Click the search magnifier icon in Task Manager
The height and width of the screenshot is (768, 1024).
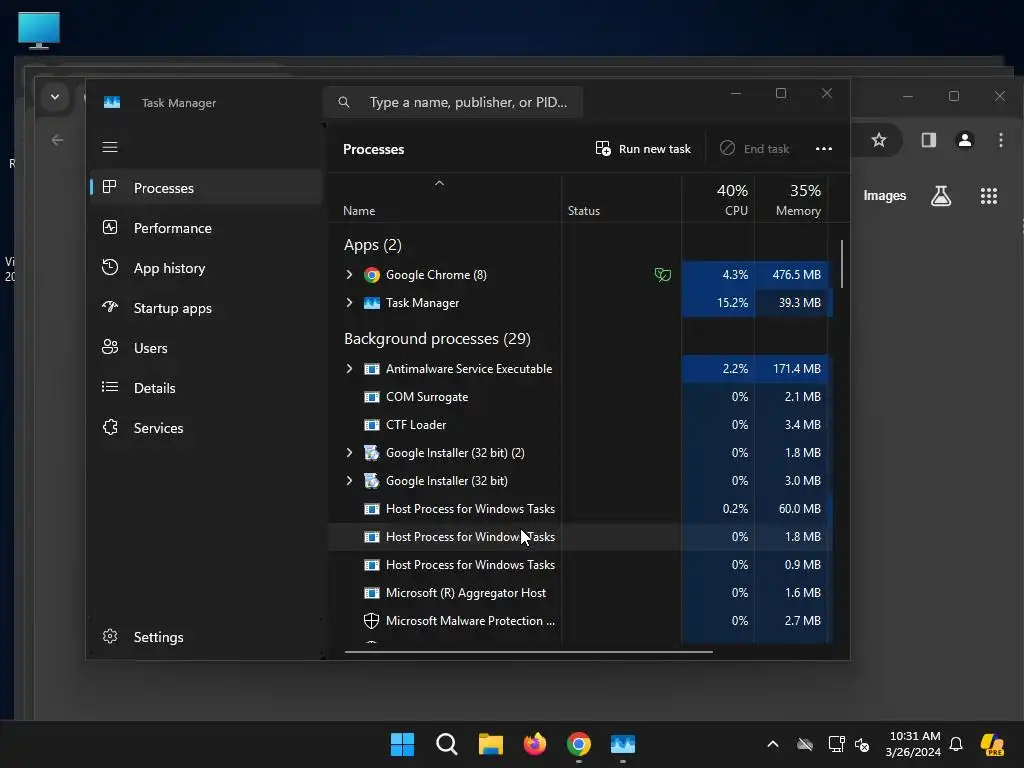pyautogui.click(x=344, y=103)
